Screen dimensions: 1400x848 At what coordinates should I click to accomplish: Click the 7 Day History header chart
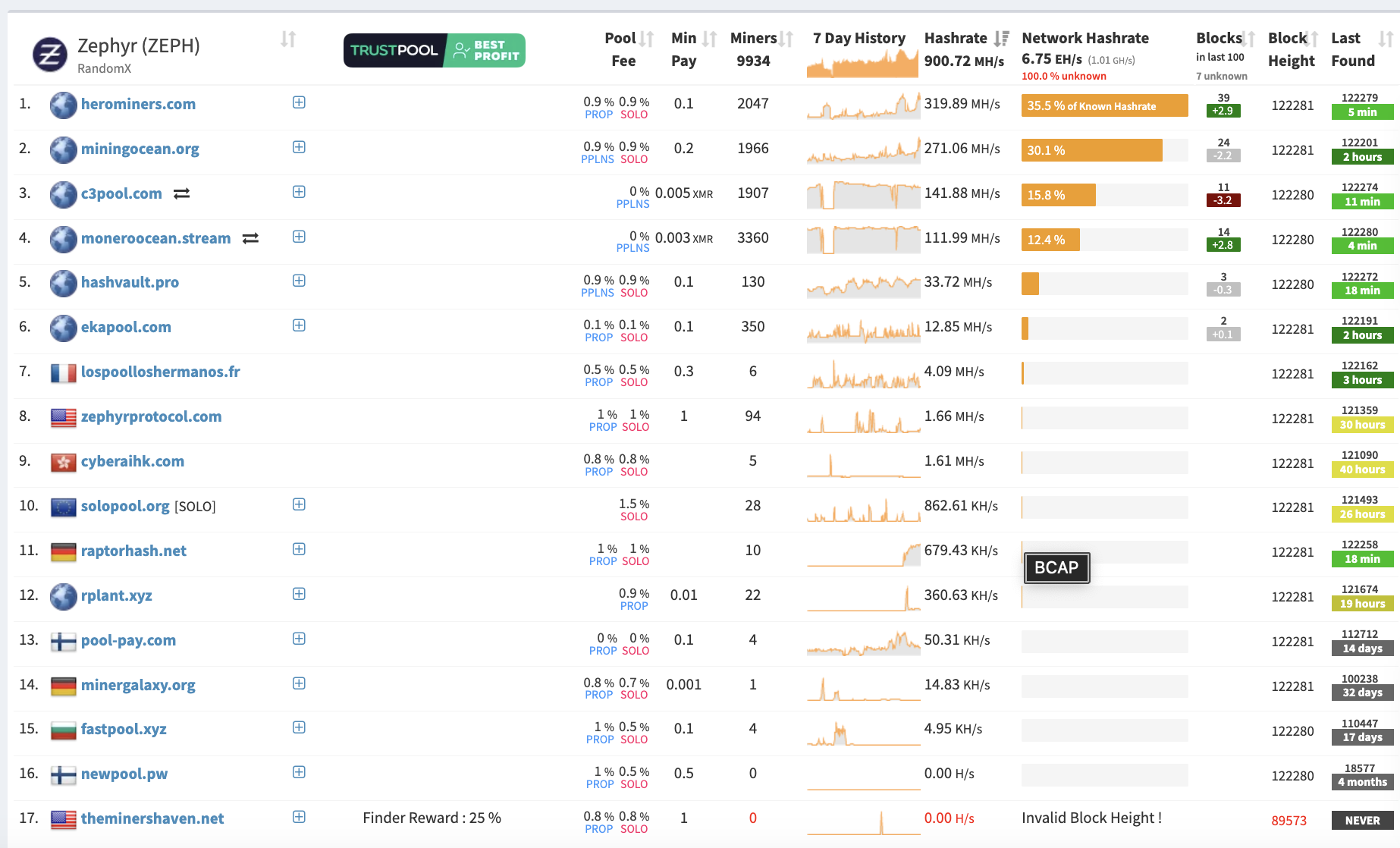(x=863, y=64)
